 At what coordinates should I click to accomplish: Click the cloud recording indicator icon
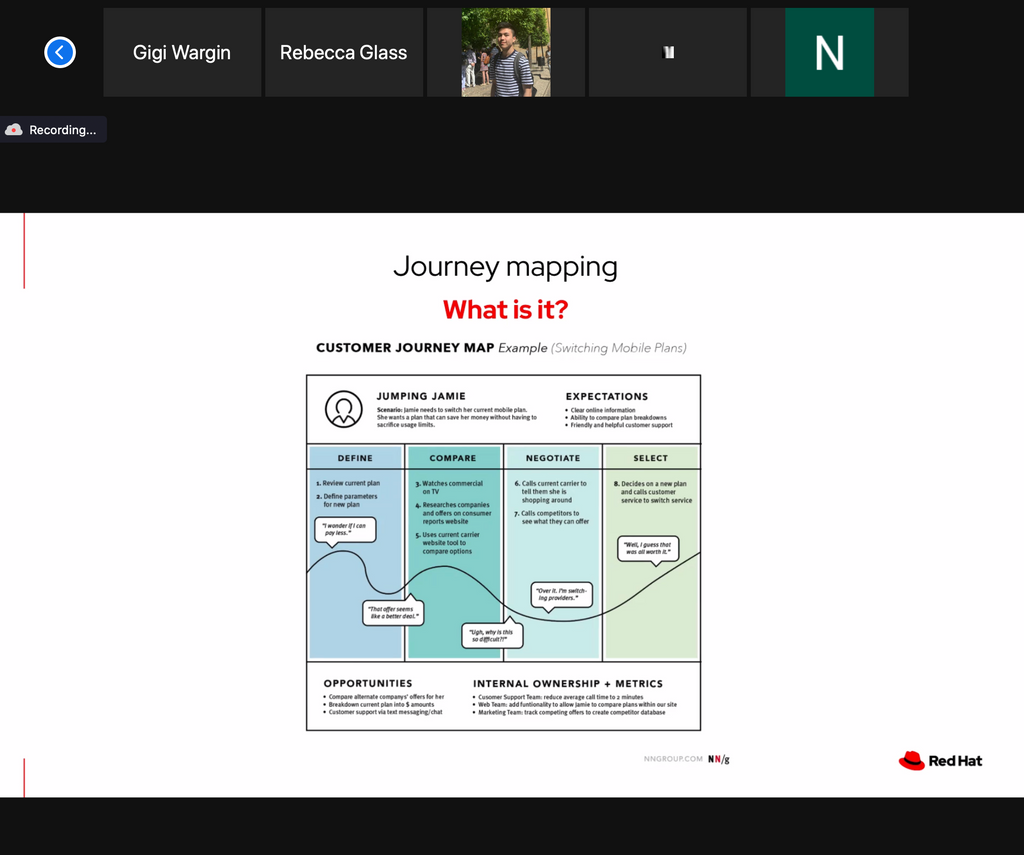coord(14,129)
